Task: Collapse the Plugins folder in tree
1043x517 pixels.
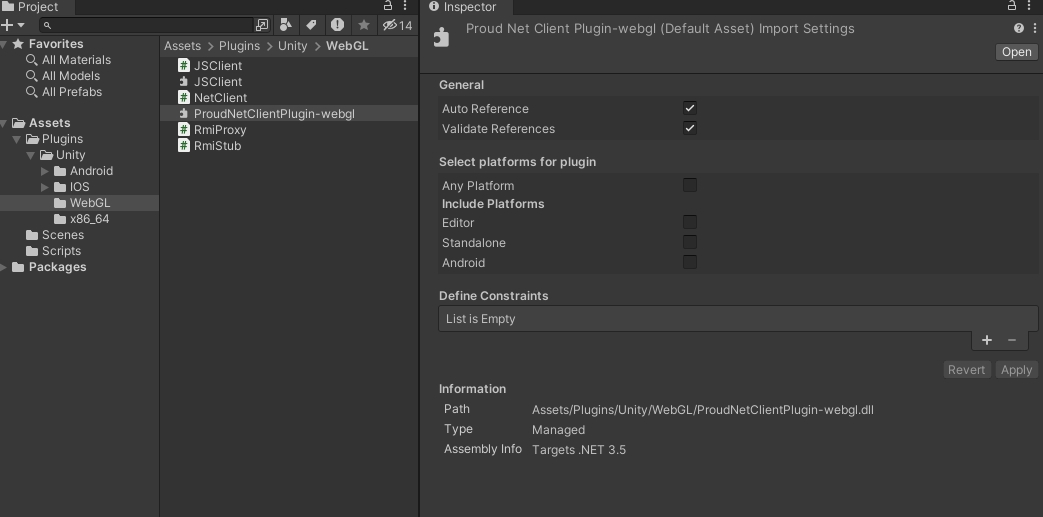Action: click(x=17, y=139)
